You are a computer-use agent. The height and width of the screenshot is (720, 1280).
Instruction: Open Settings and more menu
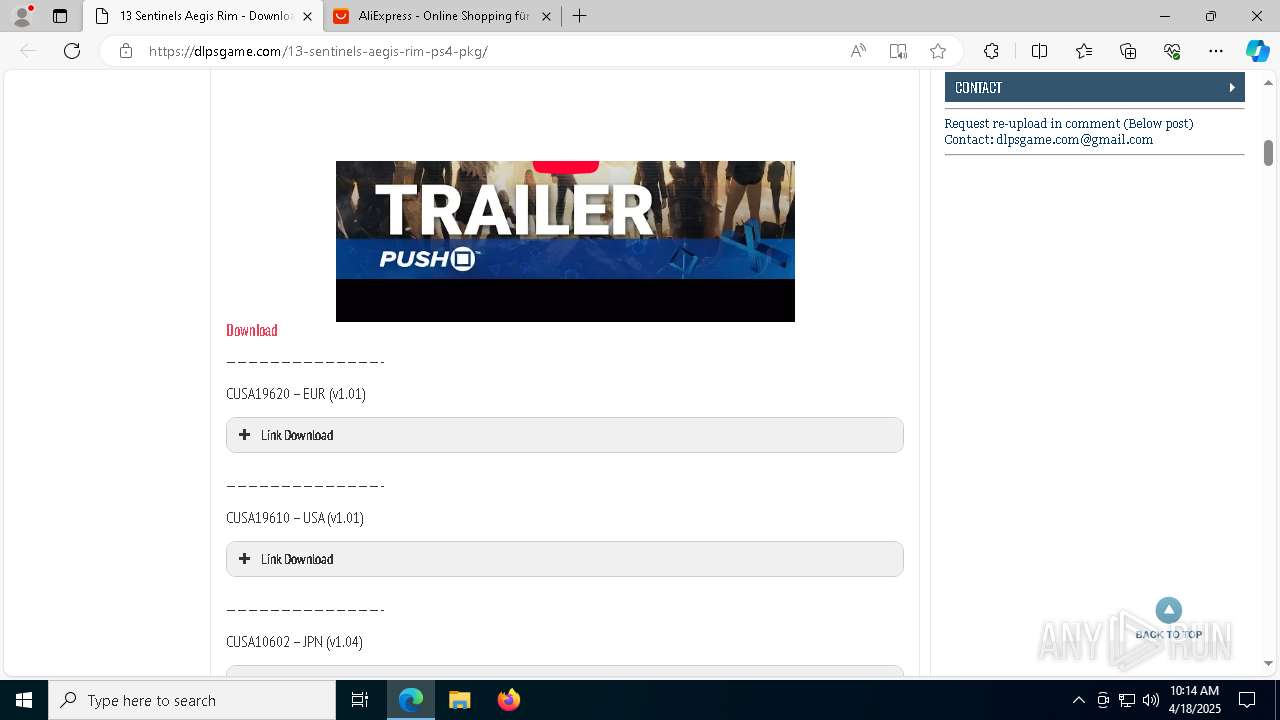(1216, 51)
